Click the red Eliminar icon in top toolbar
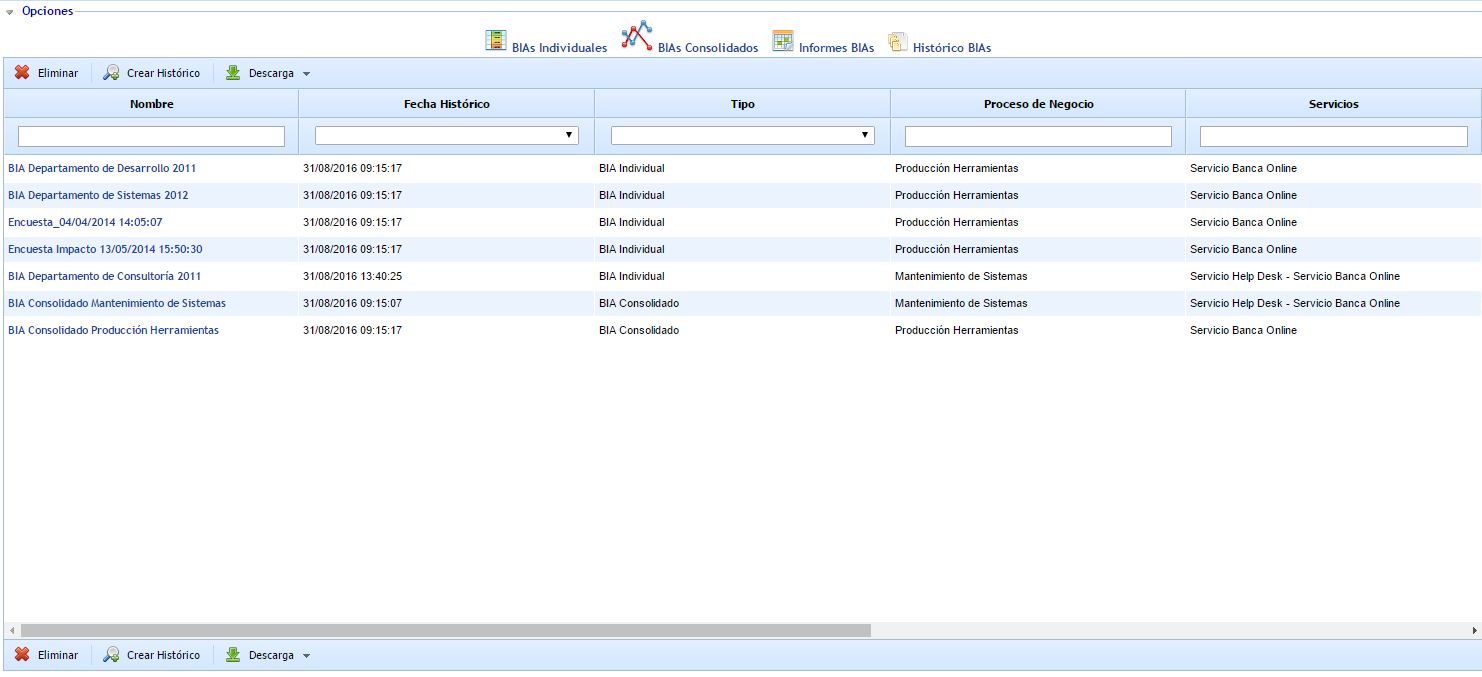 pos(22,73)
